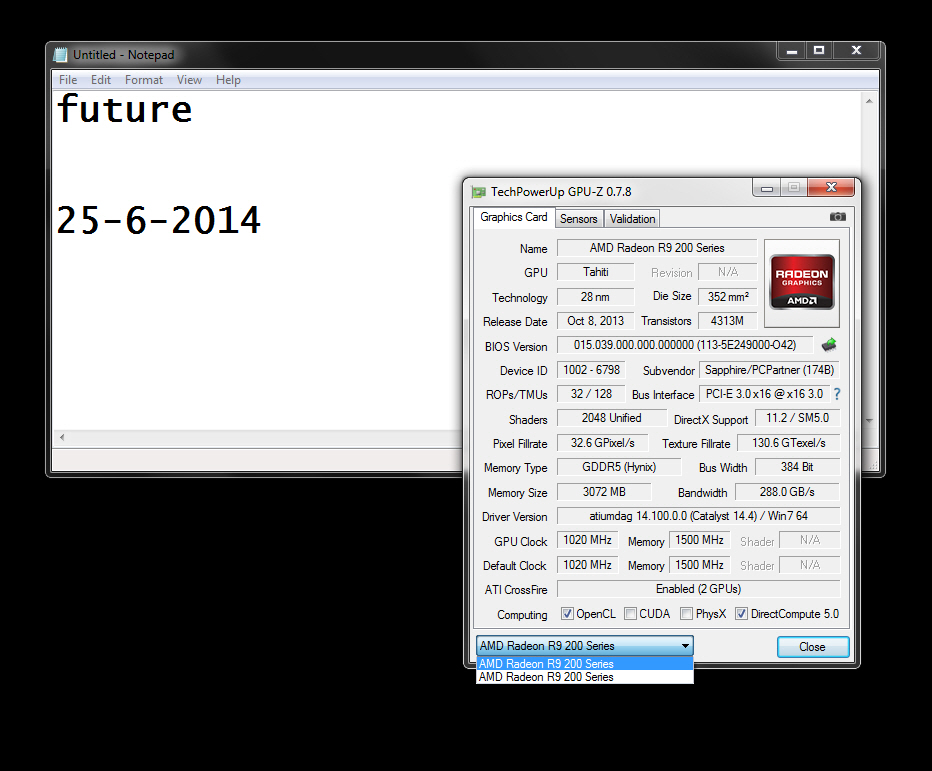
Task: Click the BIOS Version value field
Action: click(x=685, y=345)
